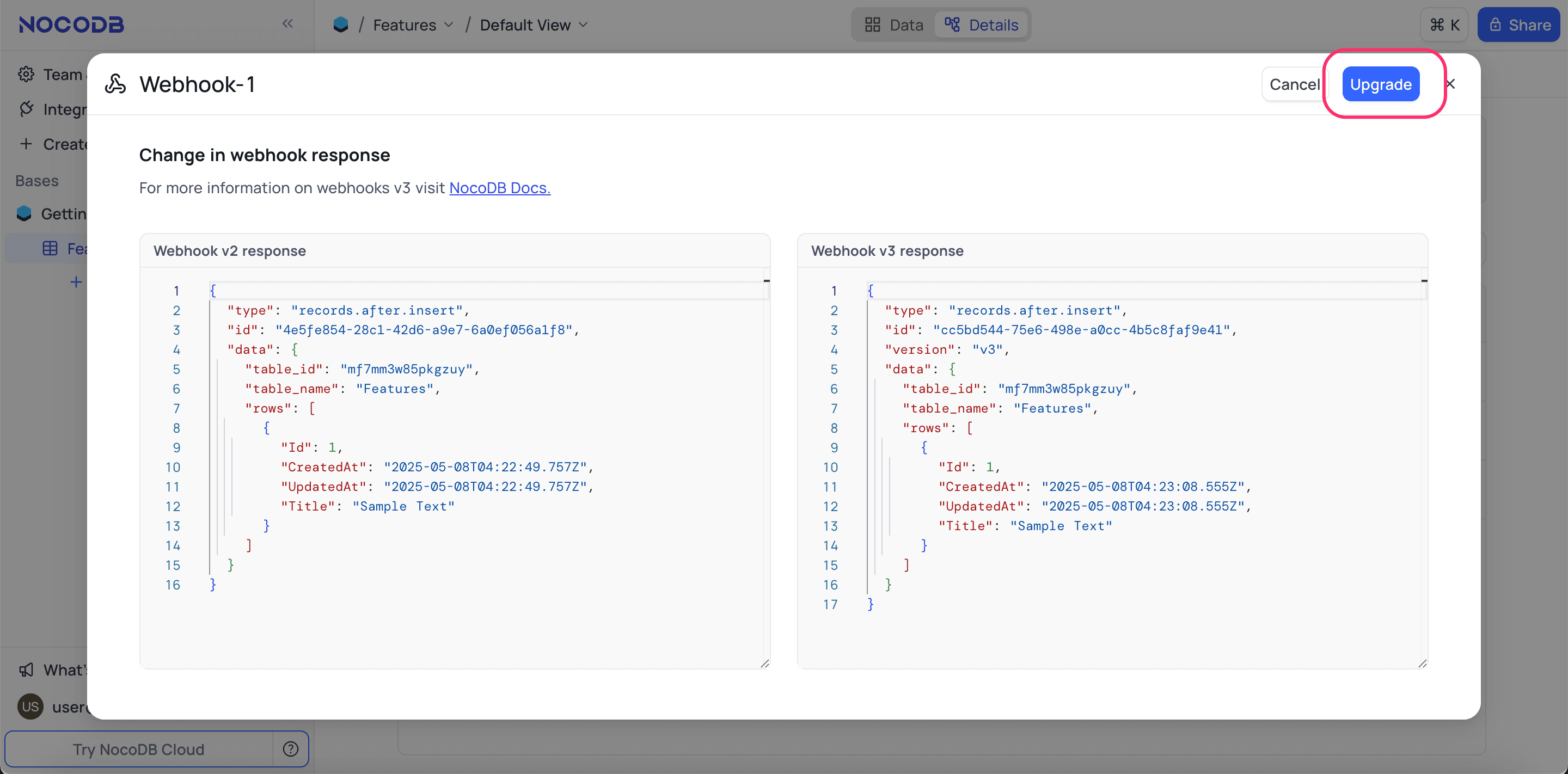Screen dimensions: 1568x774
Task: Open the Default View dropdown
Action: coord(584,25)
